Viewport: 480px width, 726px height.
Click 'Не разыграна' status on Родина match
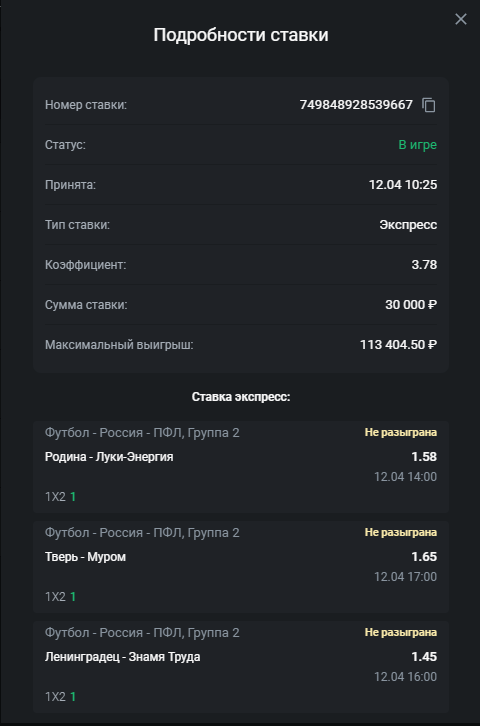[401, 432]
